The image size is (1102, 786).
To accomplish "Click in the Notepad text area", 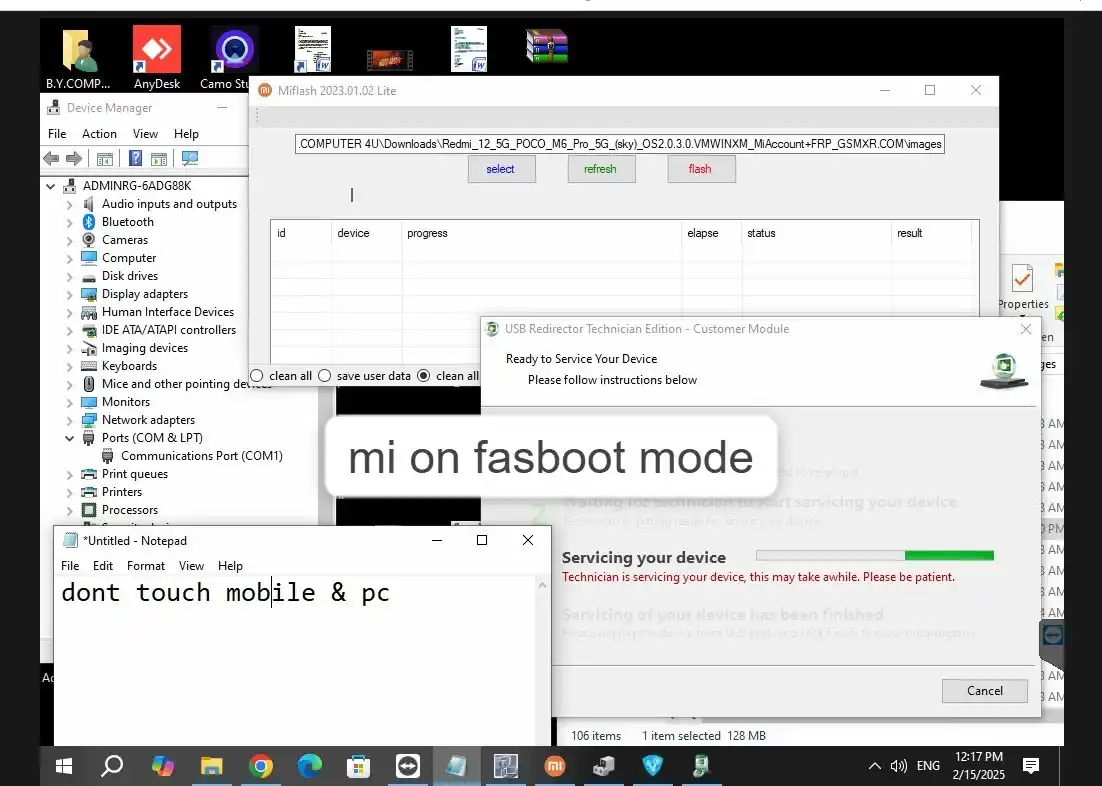I will point(295,662).
